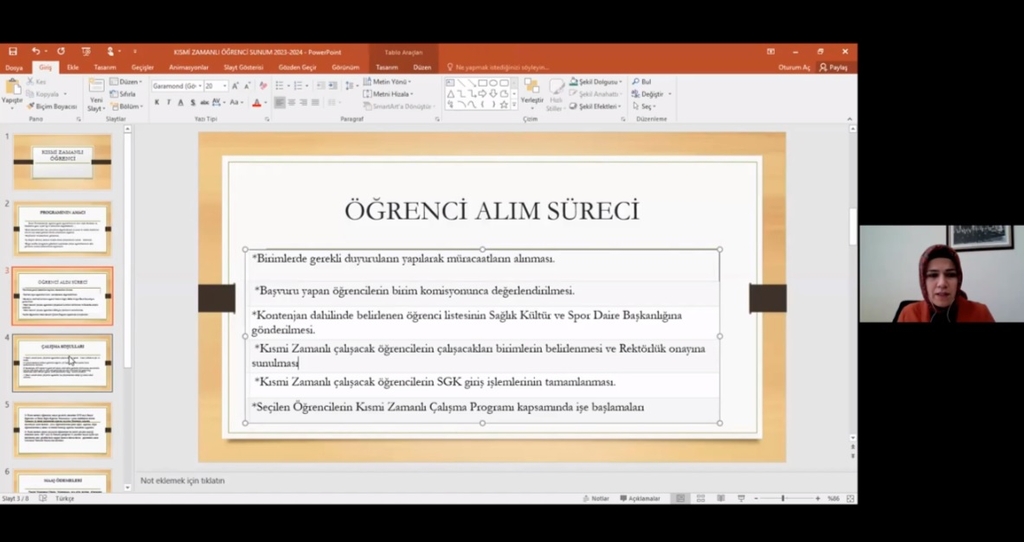Open Metin Yönü text direction dropdown
This screenshot has width=1024, height=542.
(387, 82)
